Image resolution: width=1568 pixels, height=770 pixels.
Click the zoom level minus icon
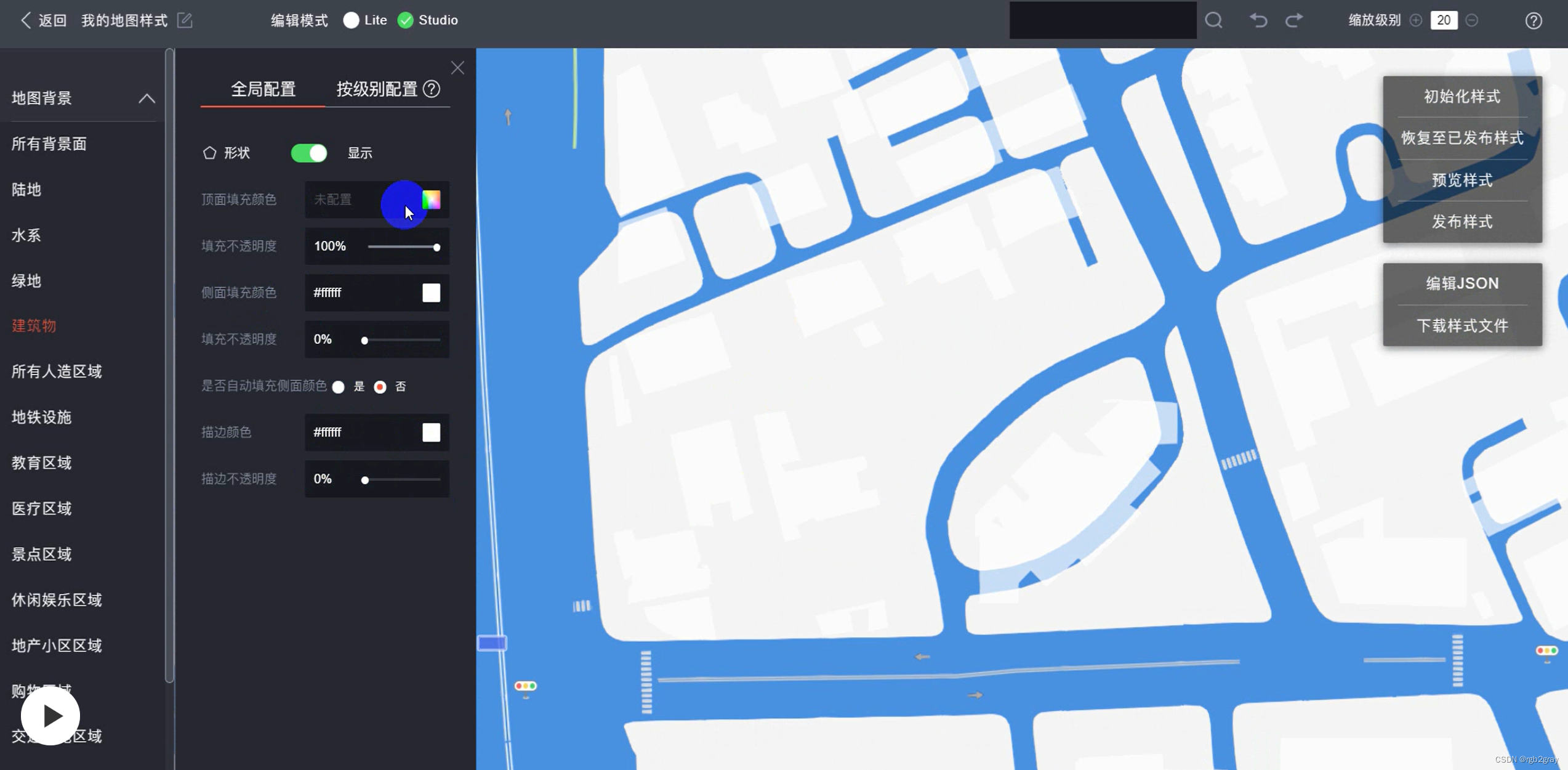click(x=1472, y=20)
